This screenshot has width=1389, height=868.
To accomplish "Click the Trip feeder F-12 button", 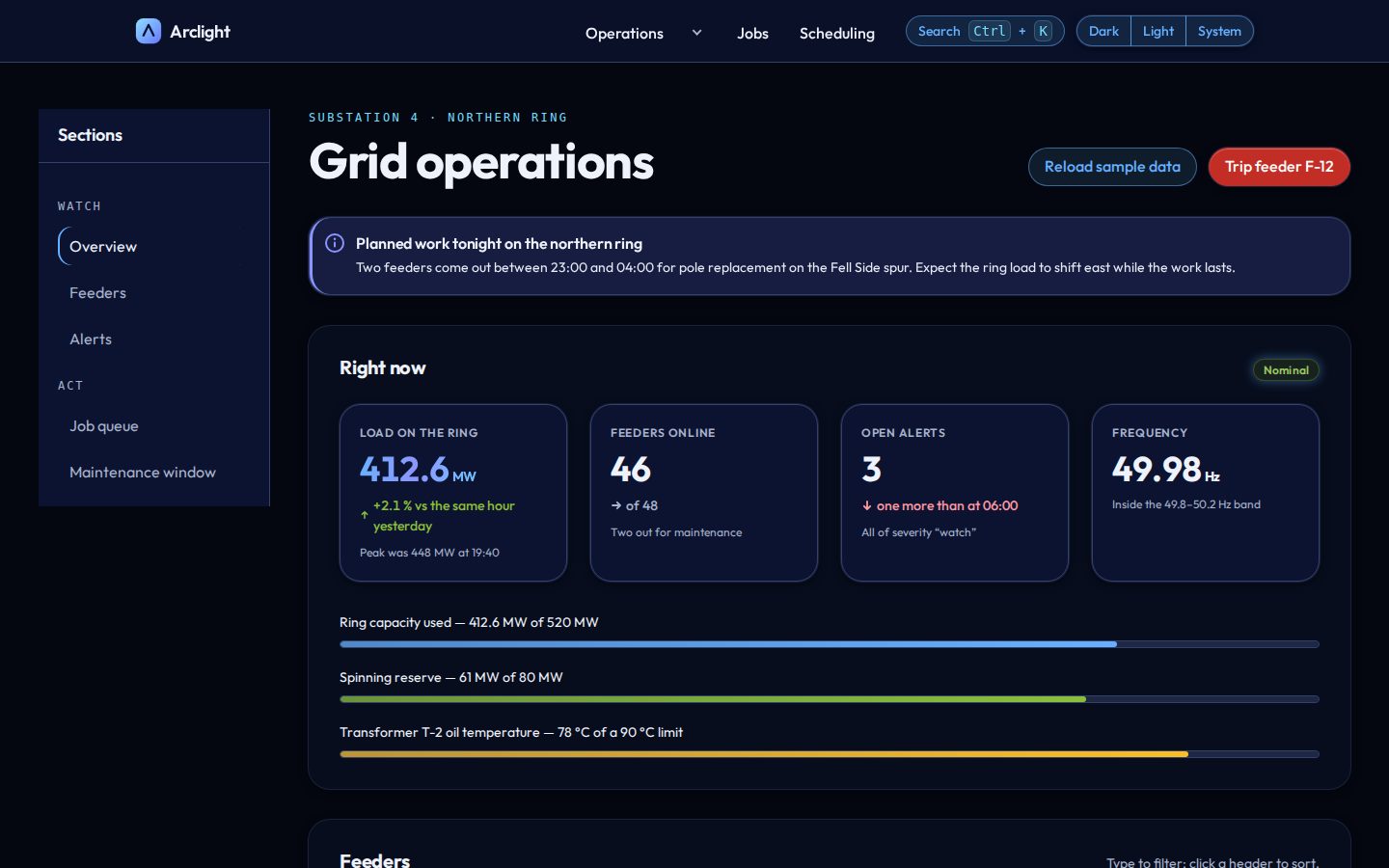I will 1279,167.
